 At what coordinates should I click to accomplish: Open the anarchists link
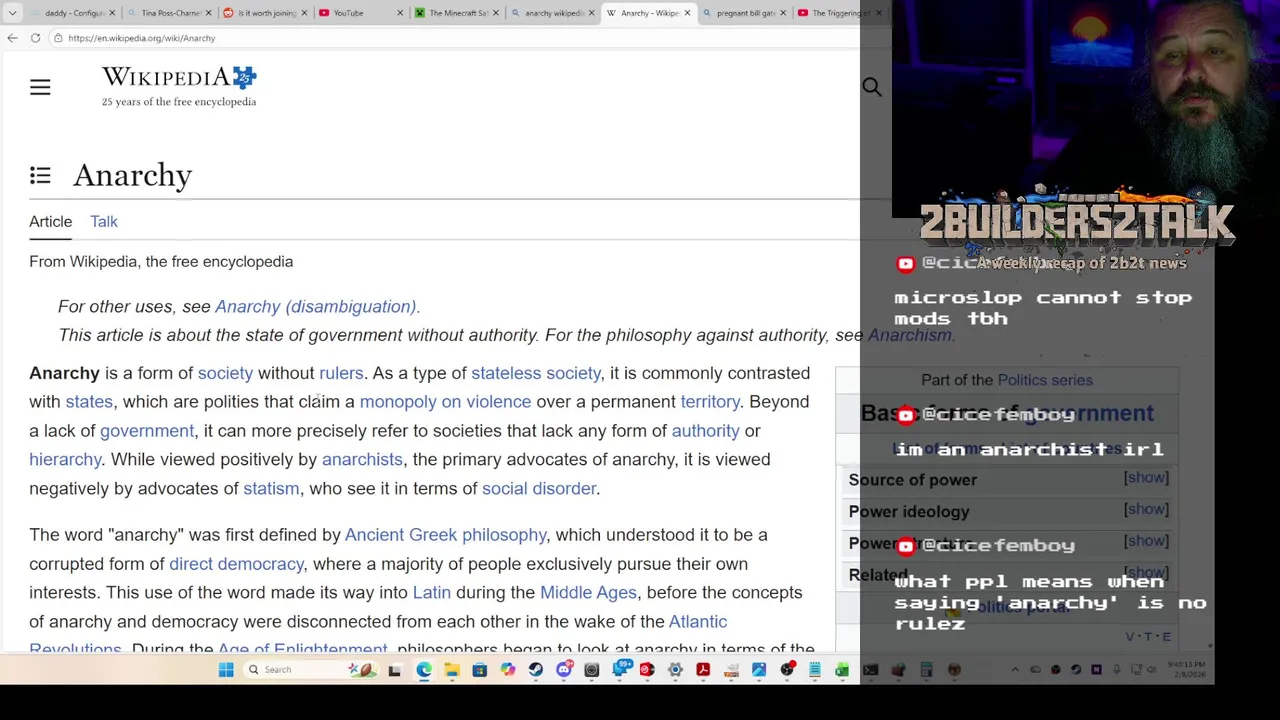tap(362, 460)
